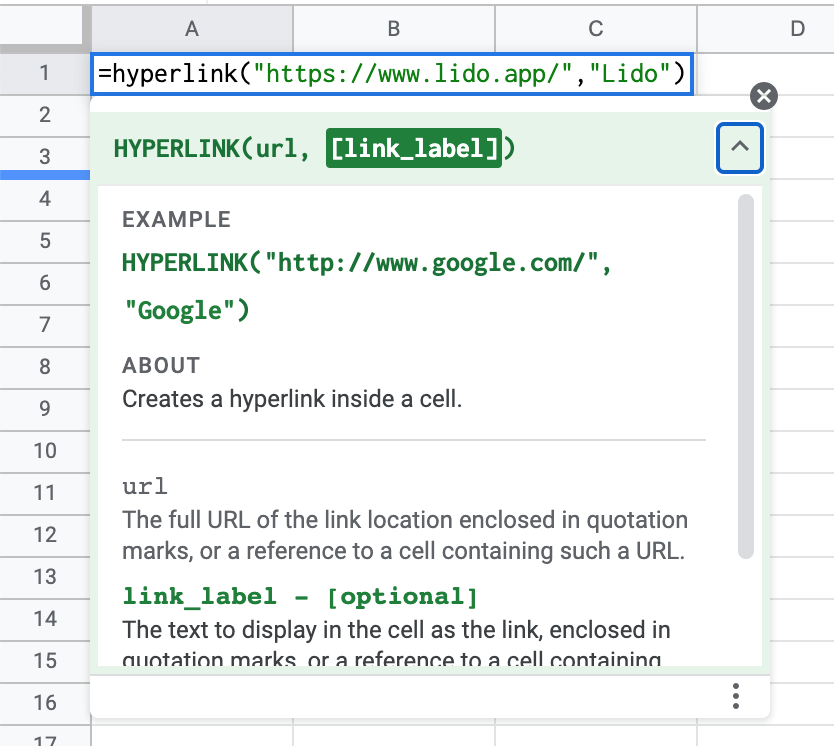Image resolution: width=834 pixels, height=746 pixels.
Task: Select column C header
Action: [x=595, y=30]
